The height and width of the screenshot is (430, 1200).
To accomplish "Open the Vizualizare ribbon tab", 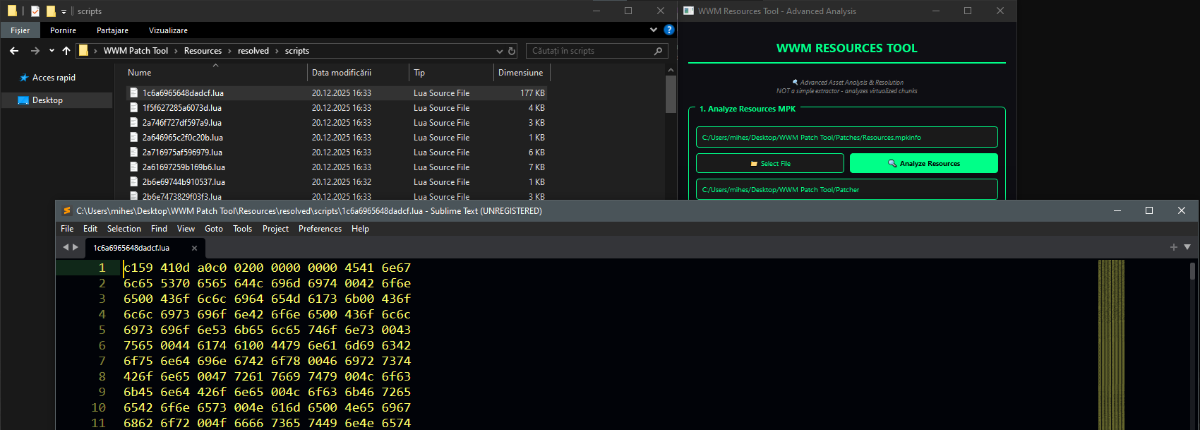I will coord(168,31).
